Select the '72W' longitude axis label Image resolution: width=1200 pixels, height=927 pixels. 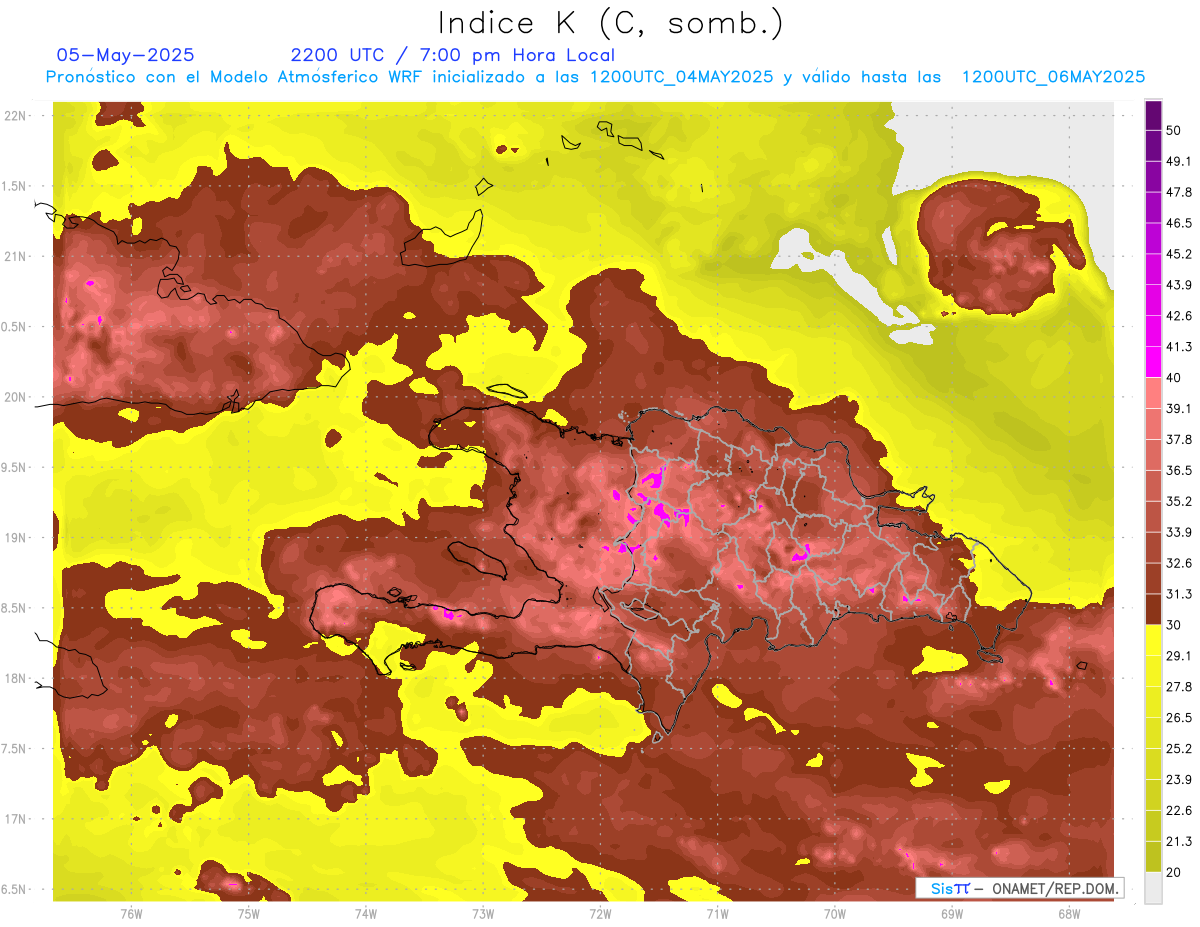tap(600, 913)
